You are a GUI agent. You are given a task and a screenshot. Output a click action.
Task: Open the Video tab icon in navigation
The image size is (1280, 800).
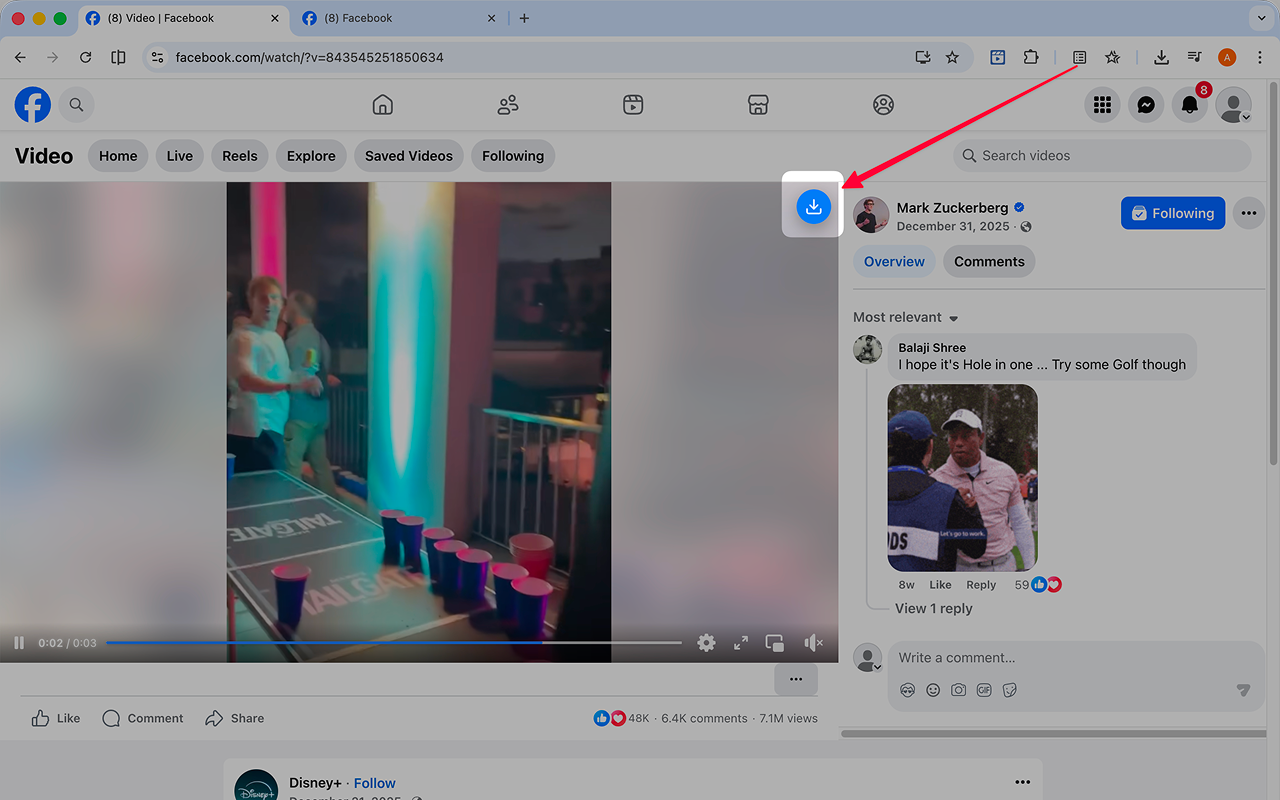(633, 105)
